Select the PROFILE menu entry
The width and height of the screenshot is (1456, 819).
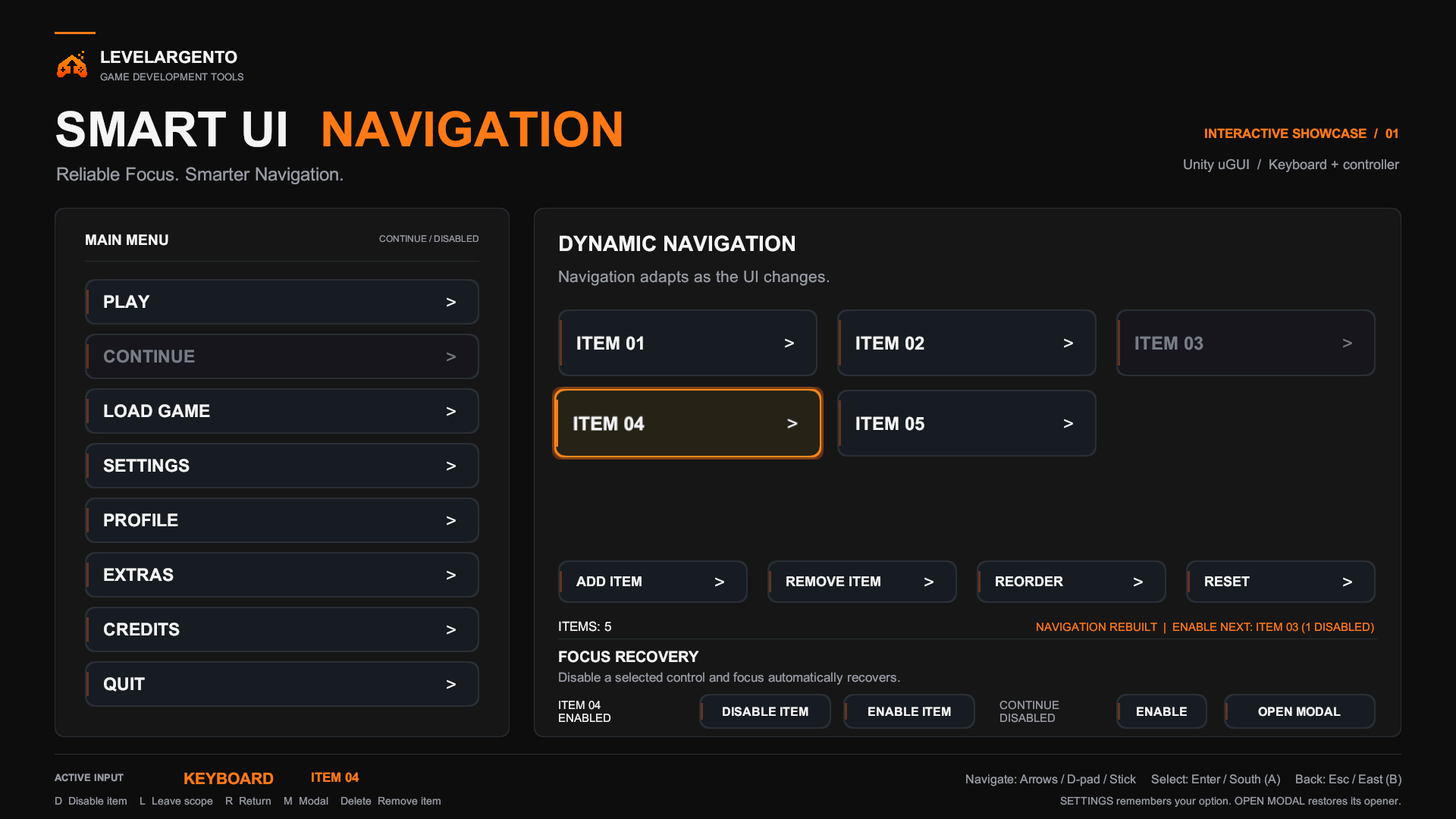click(x=282, y=520)
